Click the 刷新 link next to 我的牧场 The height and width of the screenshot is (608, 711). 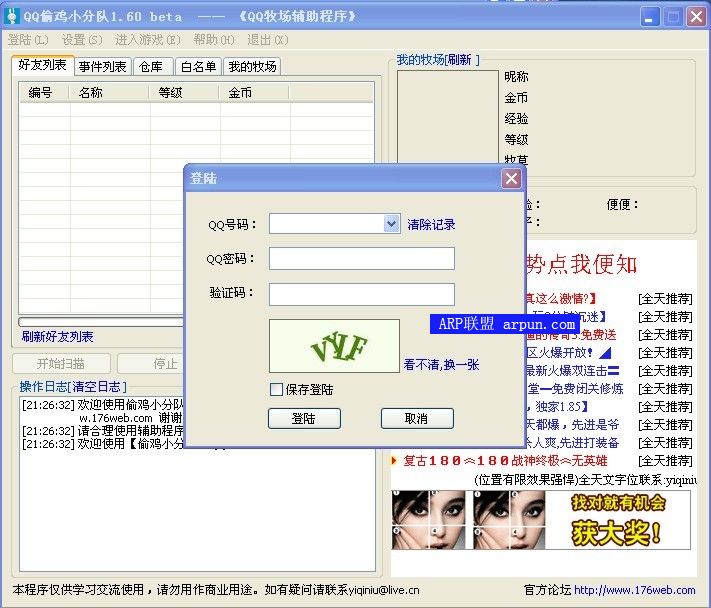click(459, 59)
